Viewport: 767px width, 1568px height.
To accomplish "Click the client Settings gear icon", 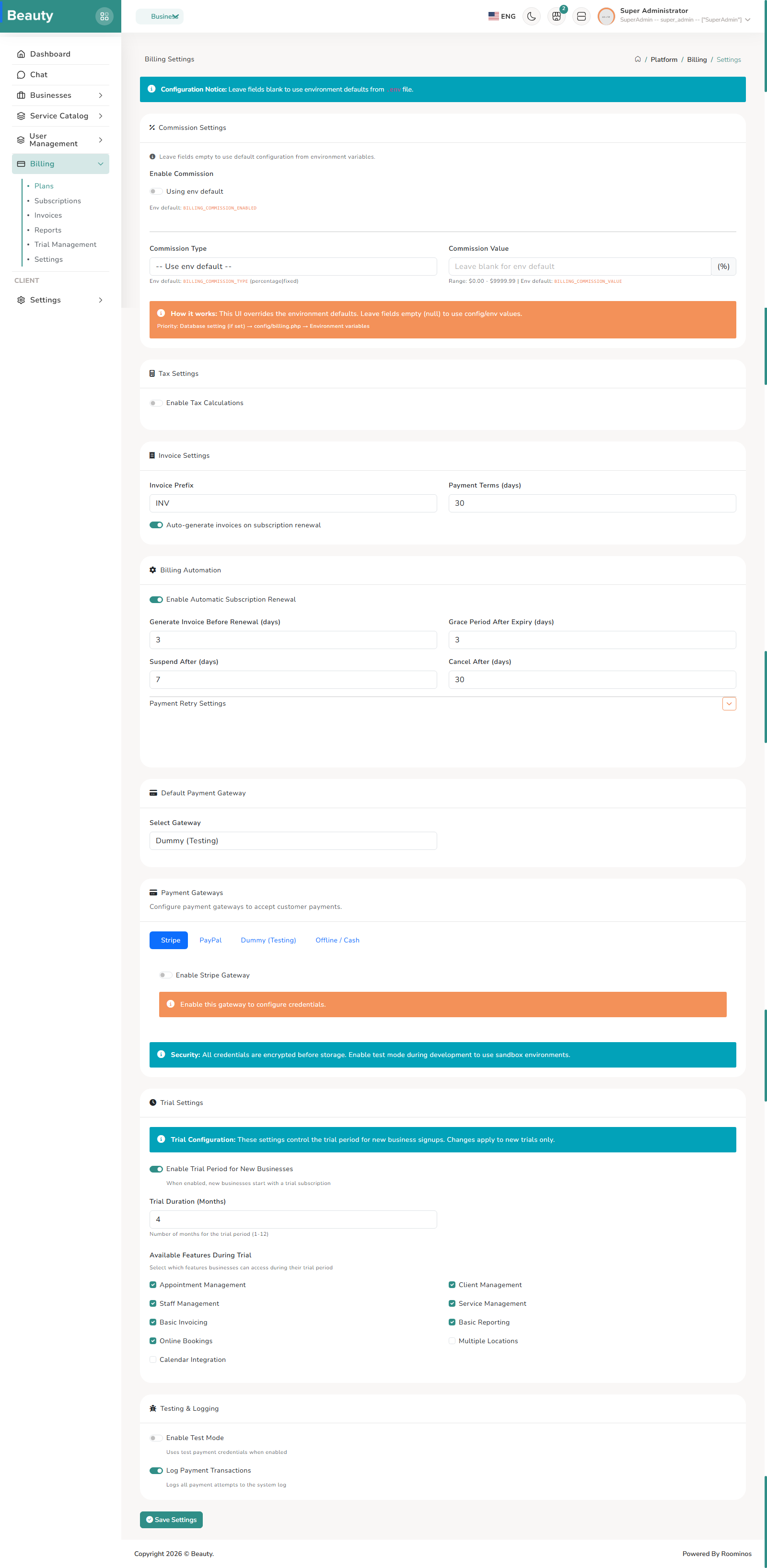I will tap(21, 300).
